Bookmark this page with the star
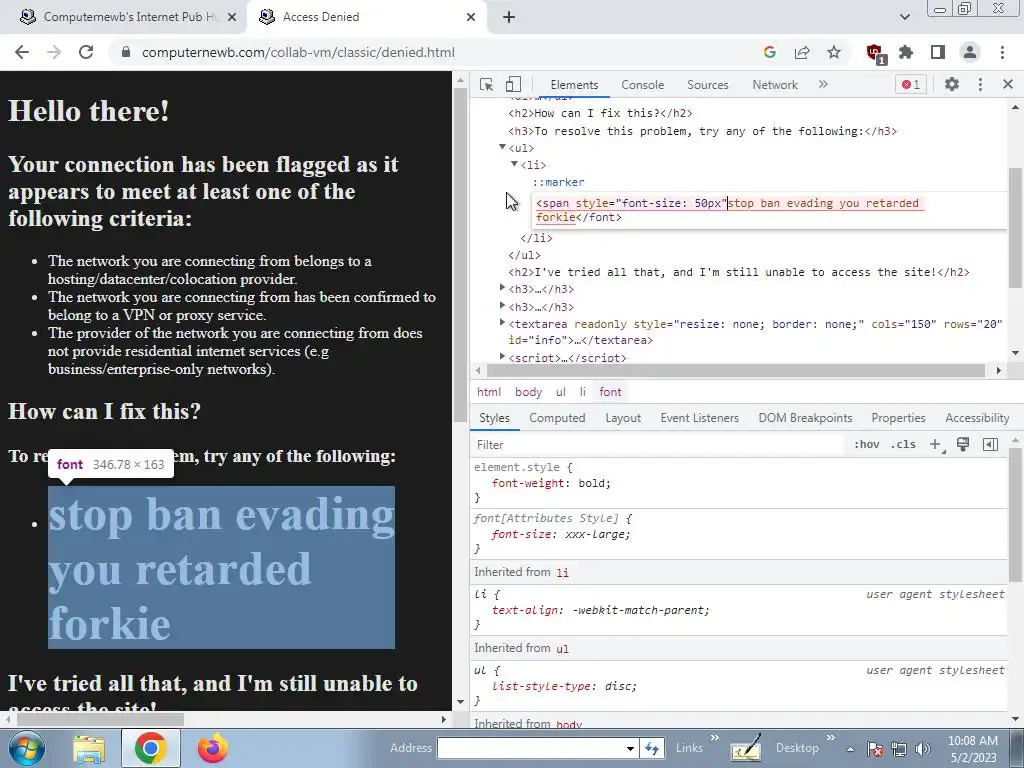Viewport: 1024px width, 768px height. [x=834, y=52]
